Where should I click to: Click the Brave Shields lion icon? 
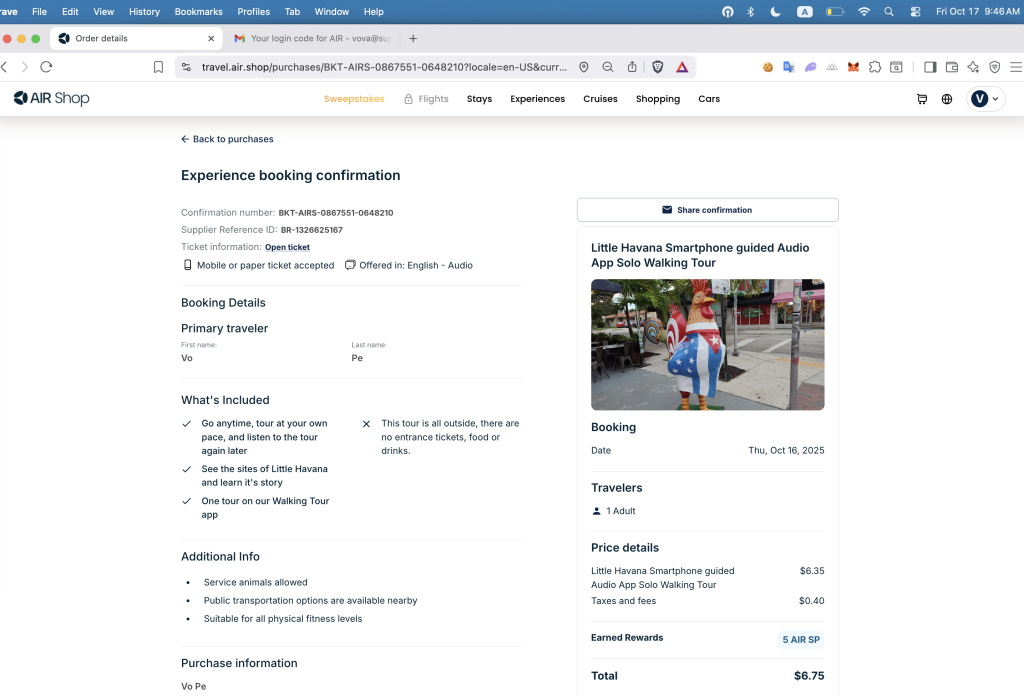coord(658,67)
